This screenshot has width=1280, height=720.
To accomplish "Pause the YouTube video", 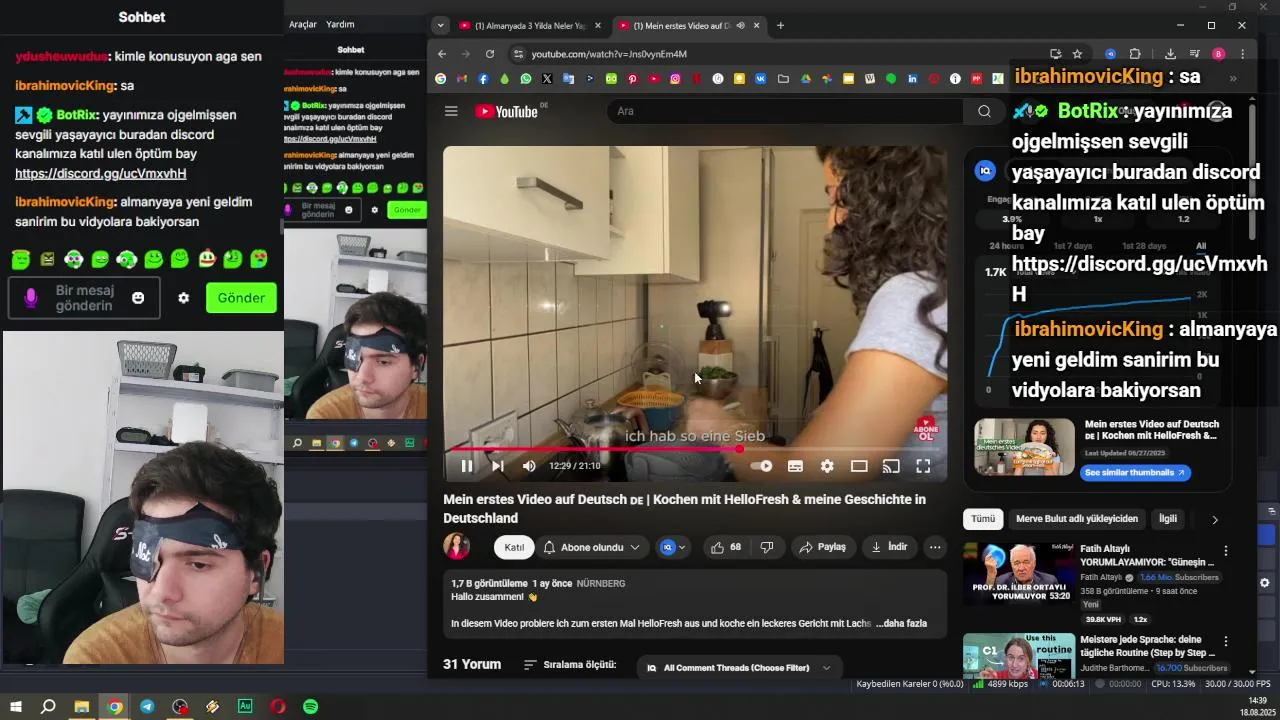I will pyautogui.click(x=467, y=466).
